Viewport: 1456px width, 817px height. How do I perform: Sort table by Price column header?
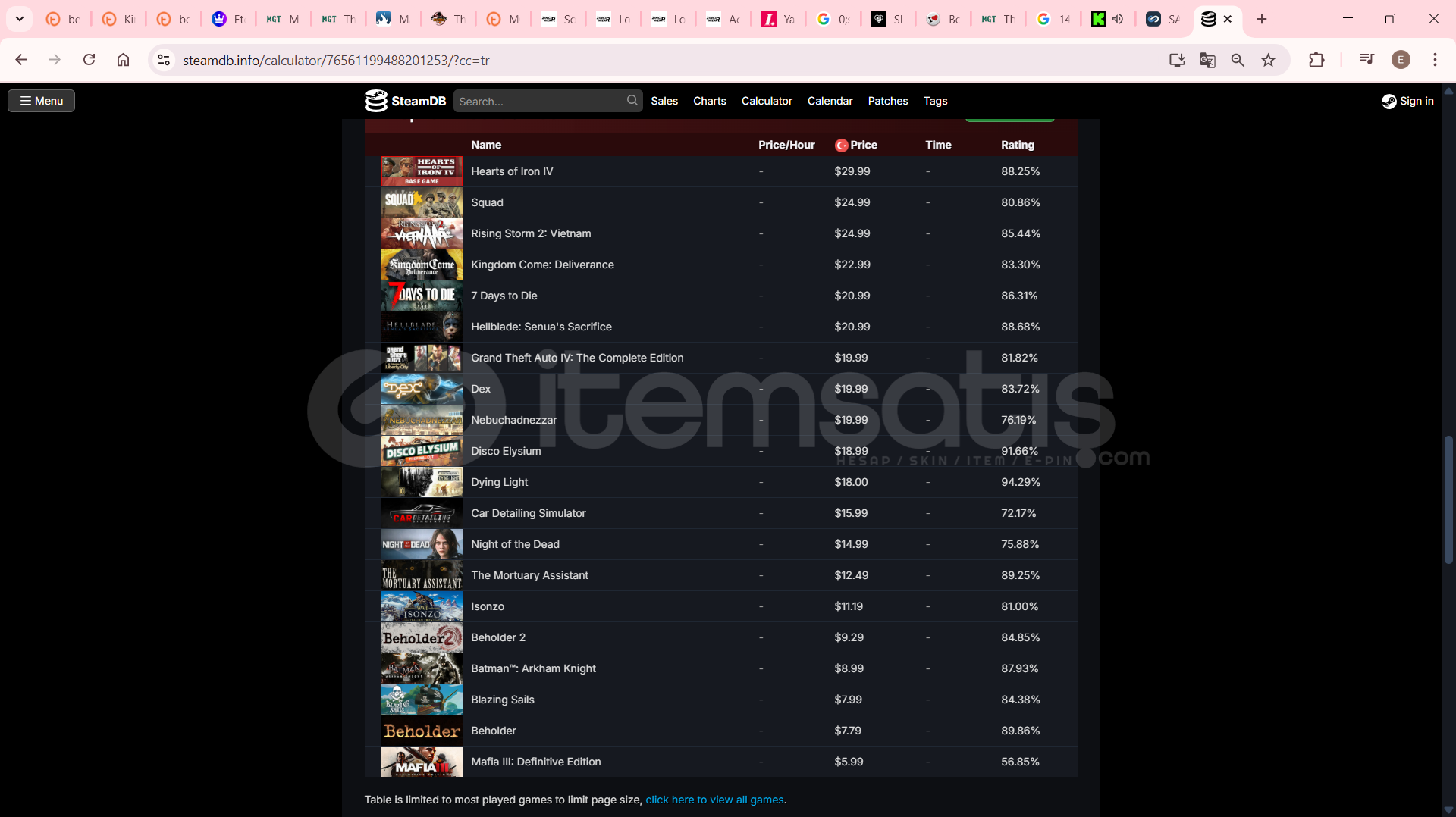856,145
